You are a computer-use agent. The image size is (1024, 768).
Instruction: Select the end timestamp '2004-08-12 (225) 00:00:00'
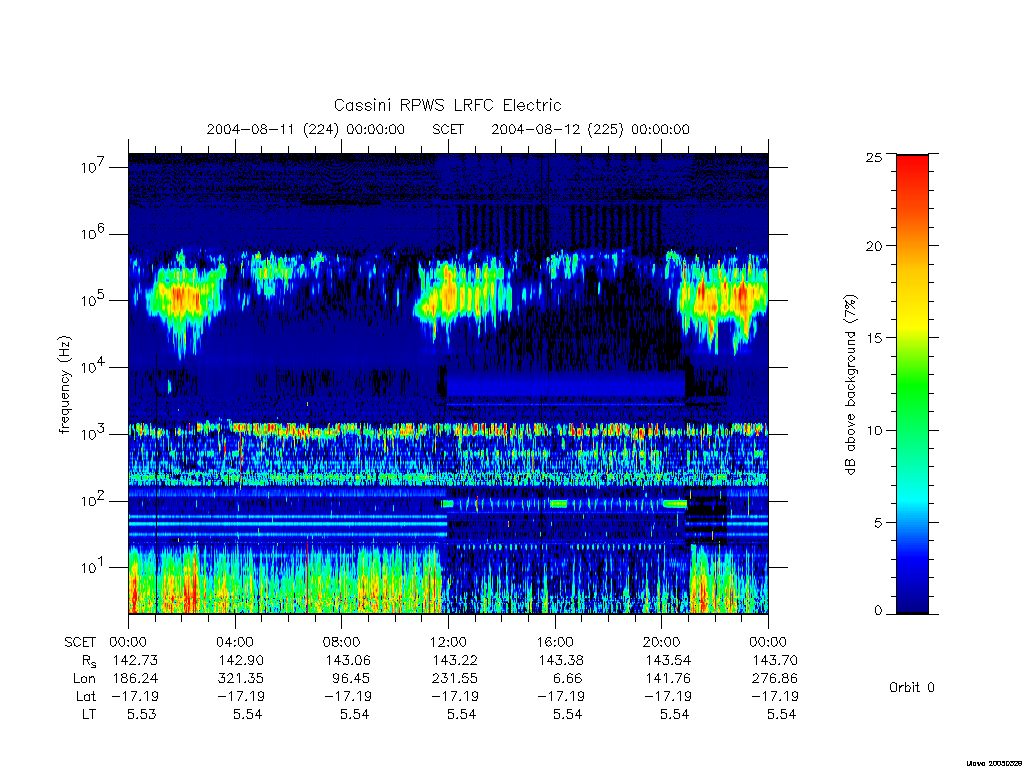(x=590, y=129)
